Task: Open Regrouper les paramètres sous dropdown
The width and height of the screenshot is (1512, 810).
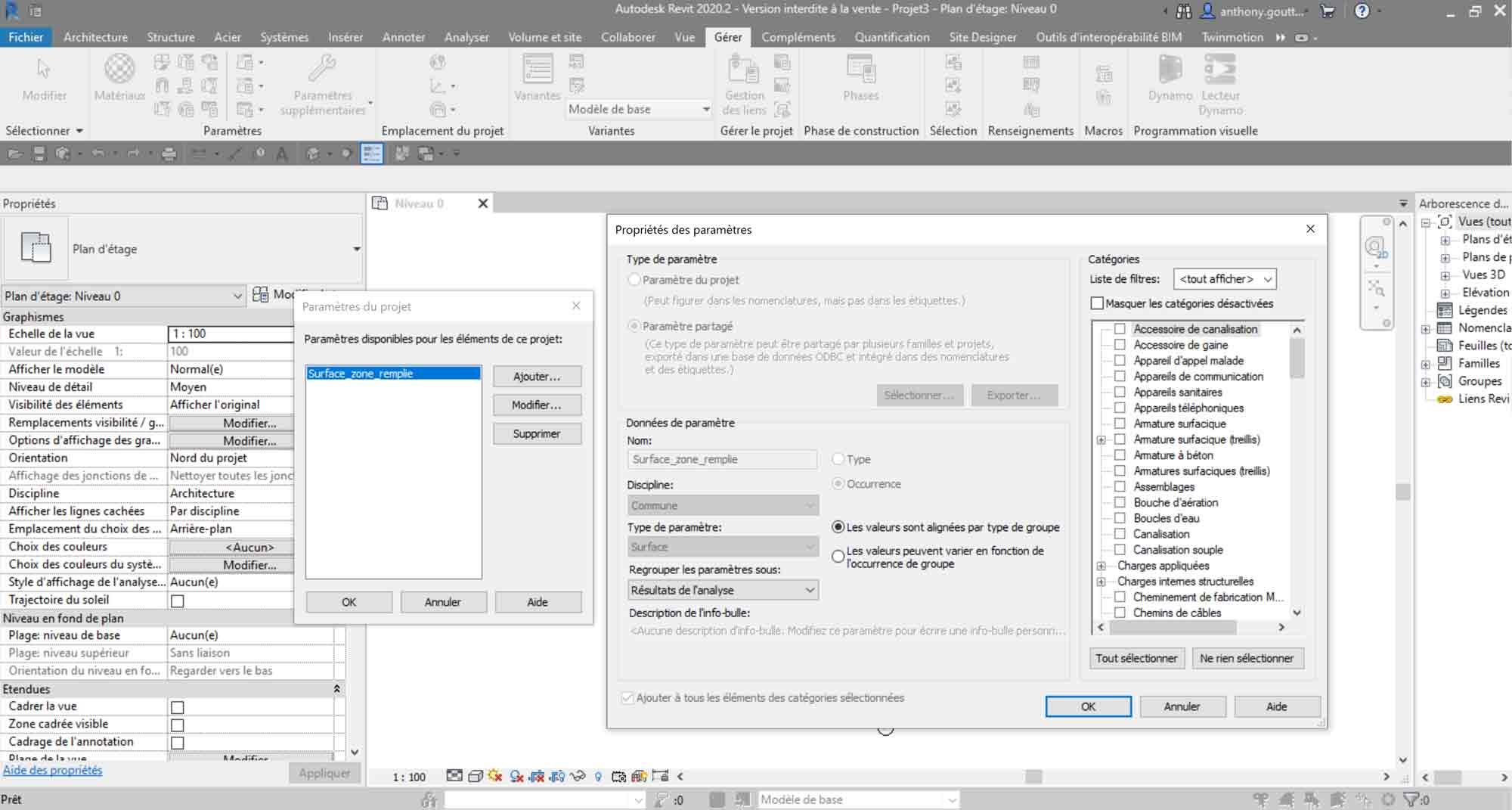Action: (723, 590)
